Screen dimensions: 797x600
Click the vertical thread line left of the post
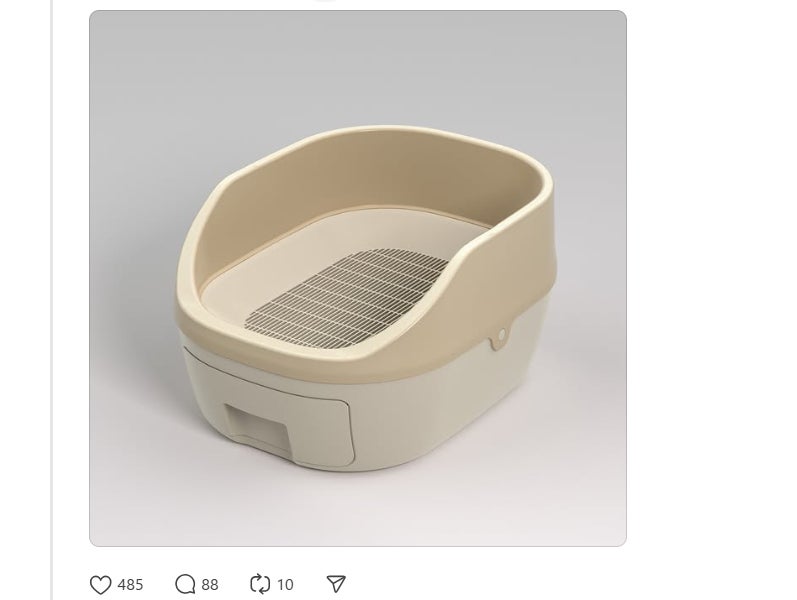coord(52,300)
